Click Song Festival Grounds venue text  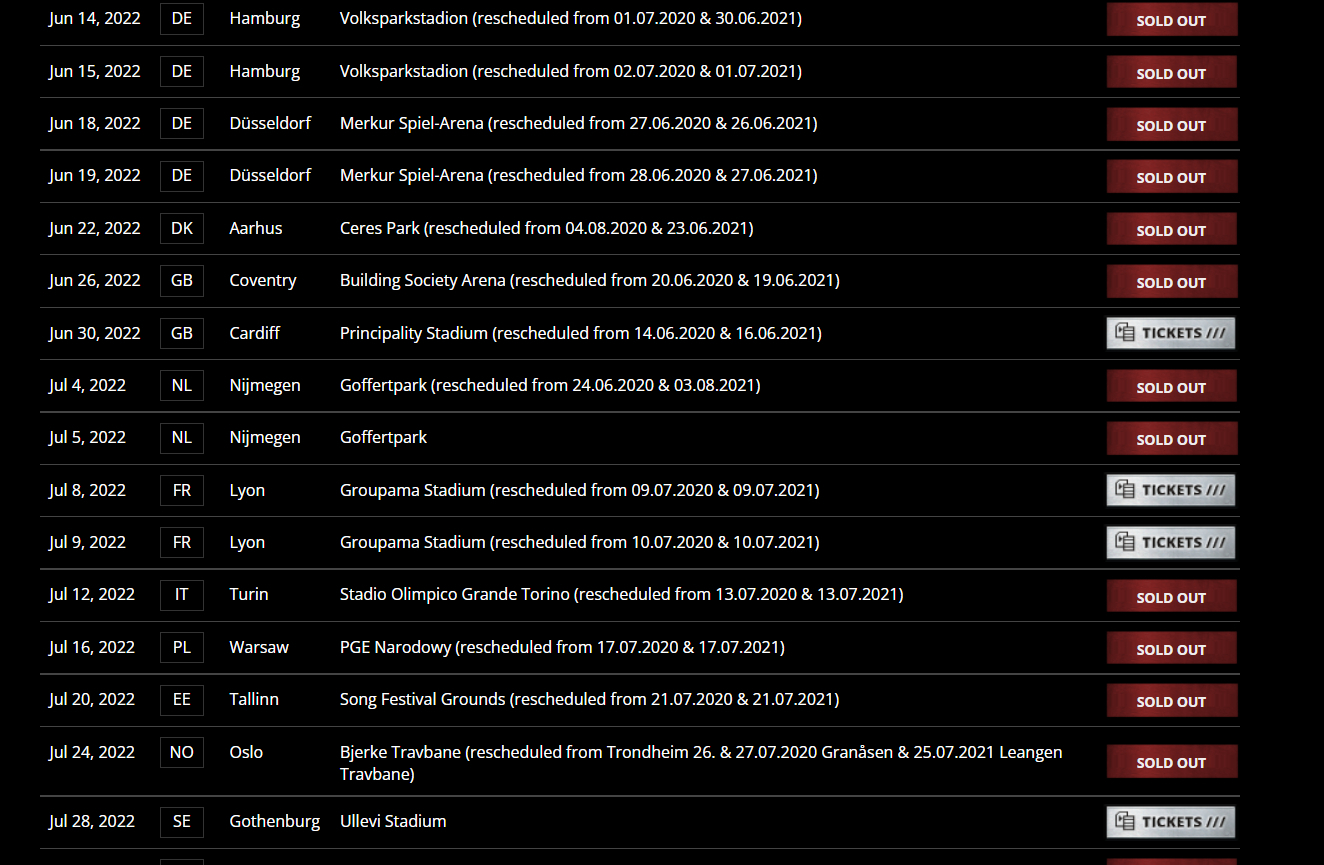422,699
